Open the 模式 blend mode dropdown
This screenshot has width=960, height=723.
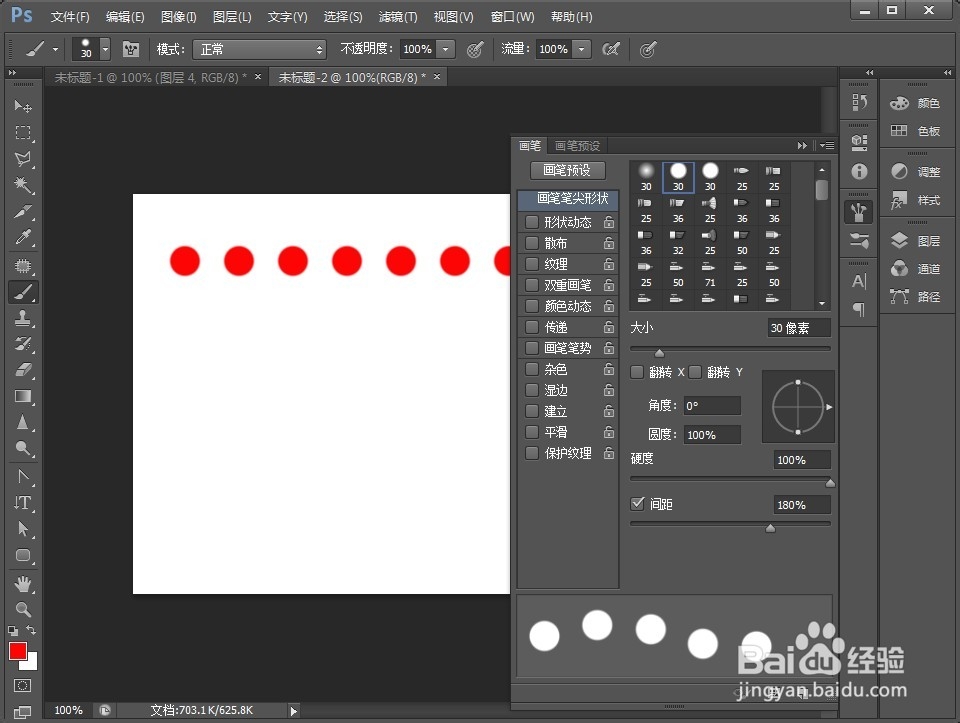click(x=260, y=49)
